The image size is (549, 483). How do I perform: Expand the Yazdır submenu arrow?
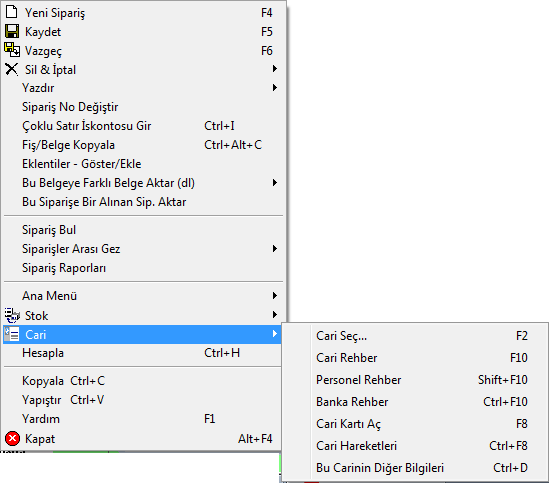coord(275,88)
